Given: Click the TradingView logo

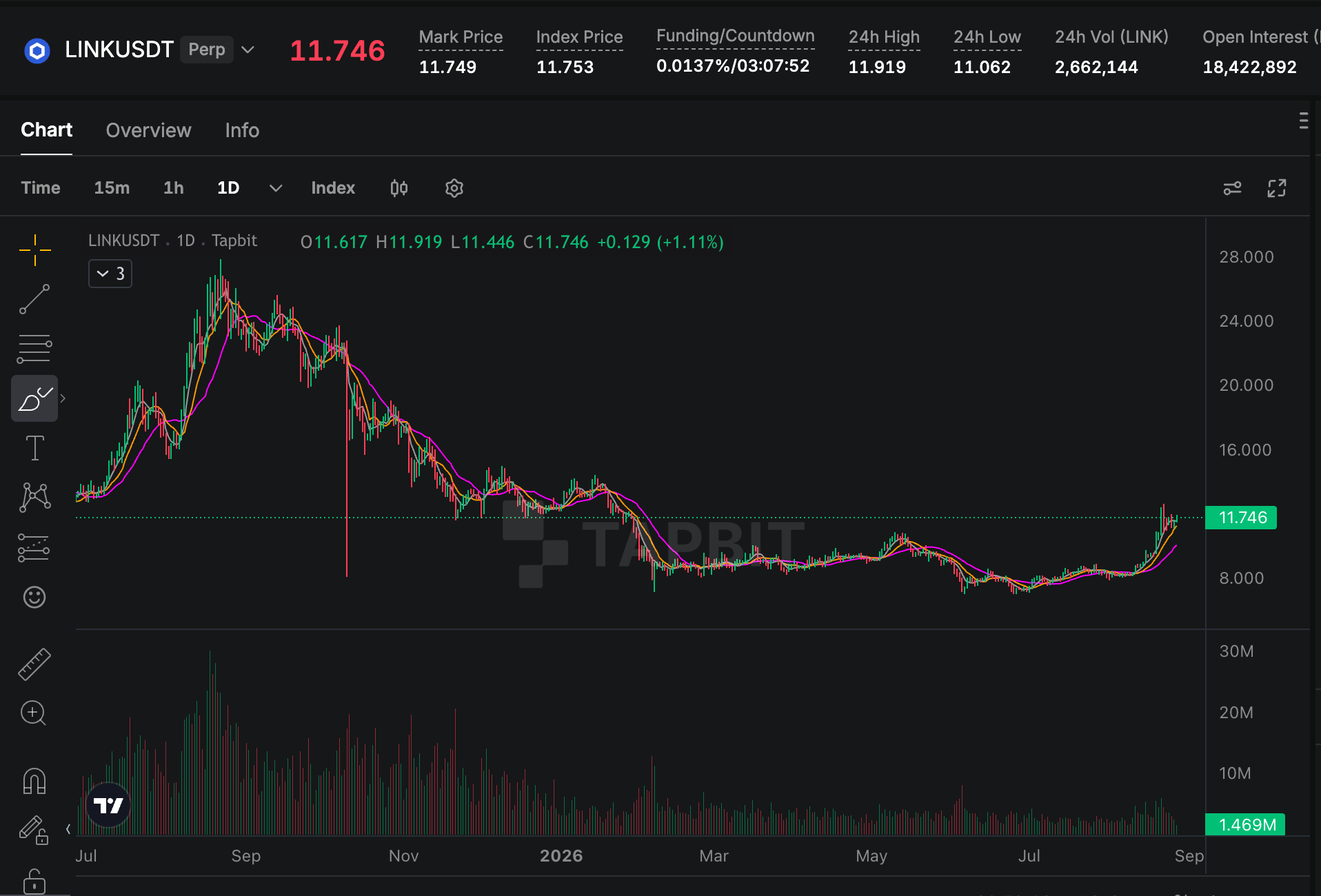Looking at the screenshot, I should tap(108, 805).
